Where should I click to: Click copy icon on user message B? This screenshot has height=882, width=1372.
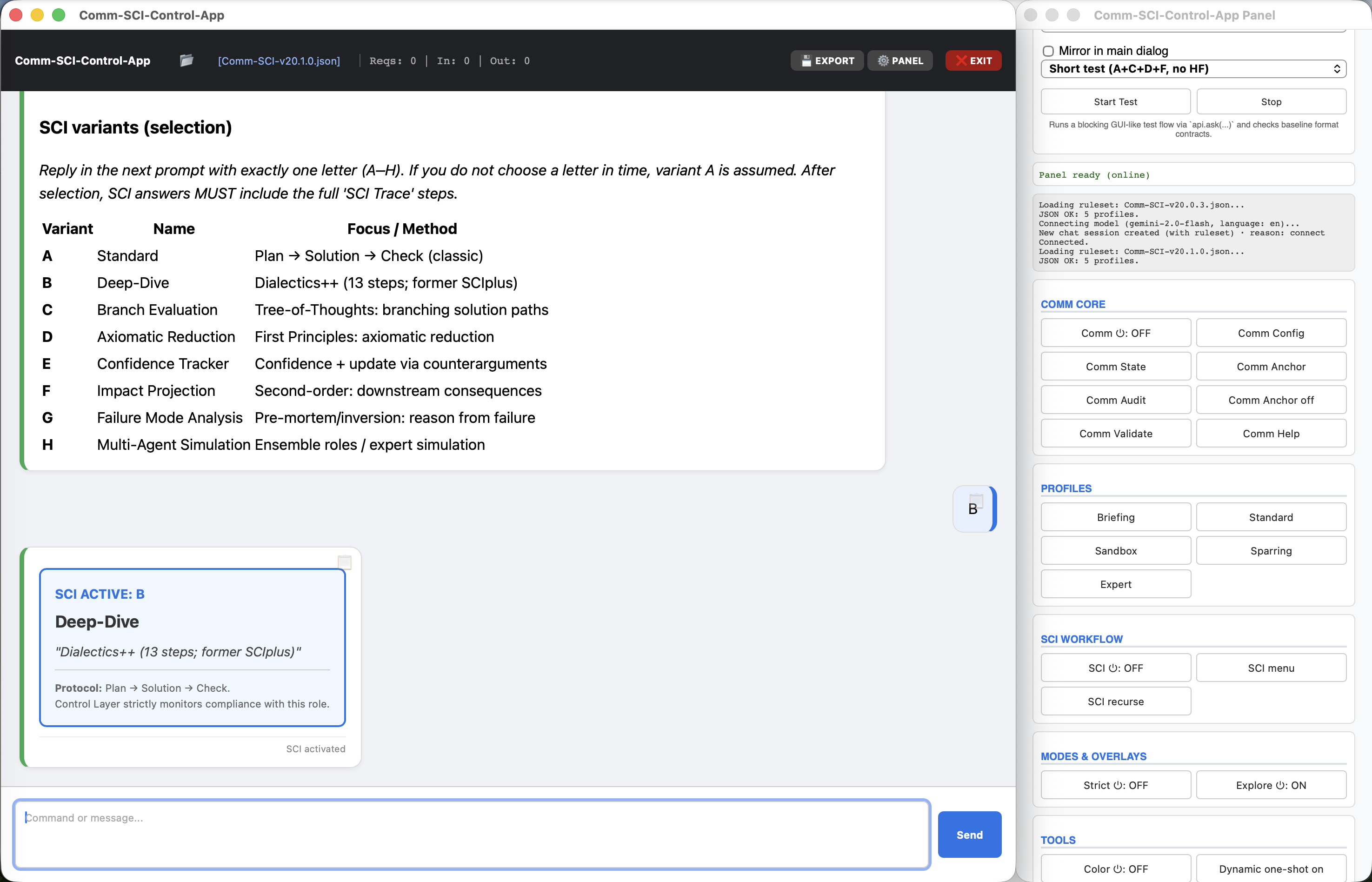click(x=976, y=501)
